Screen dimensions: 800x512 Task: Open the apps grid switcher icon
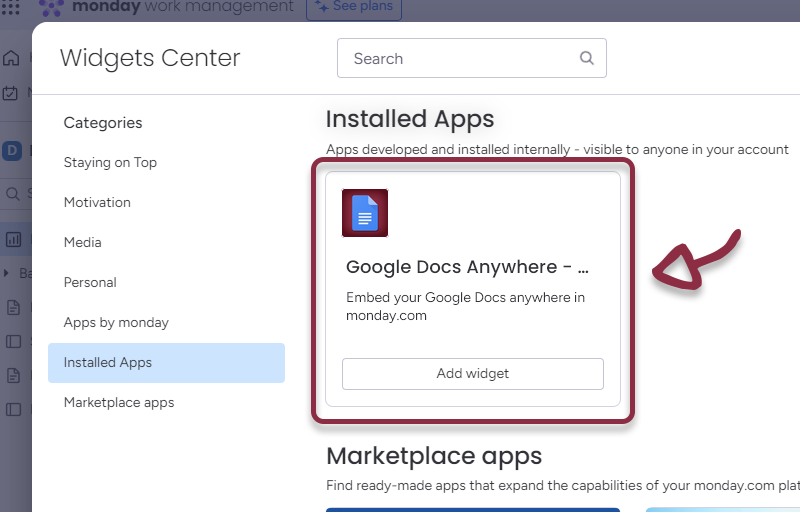coord(11,7)
